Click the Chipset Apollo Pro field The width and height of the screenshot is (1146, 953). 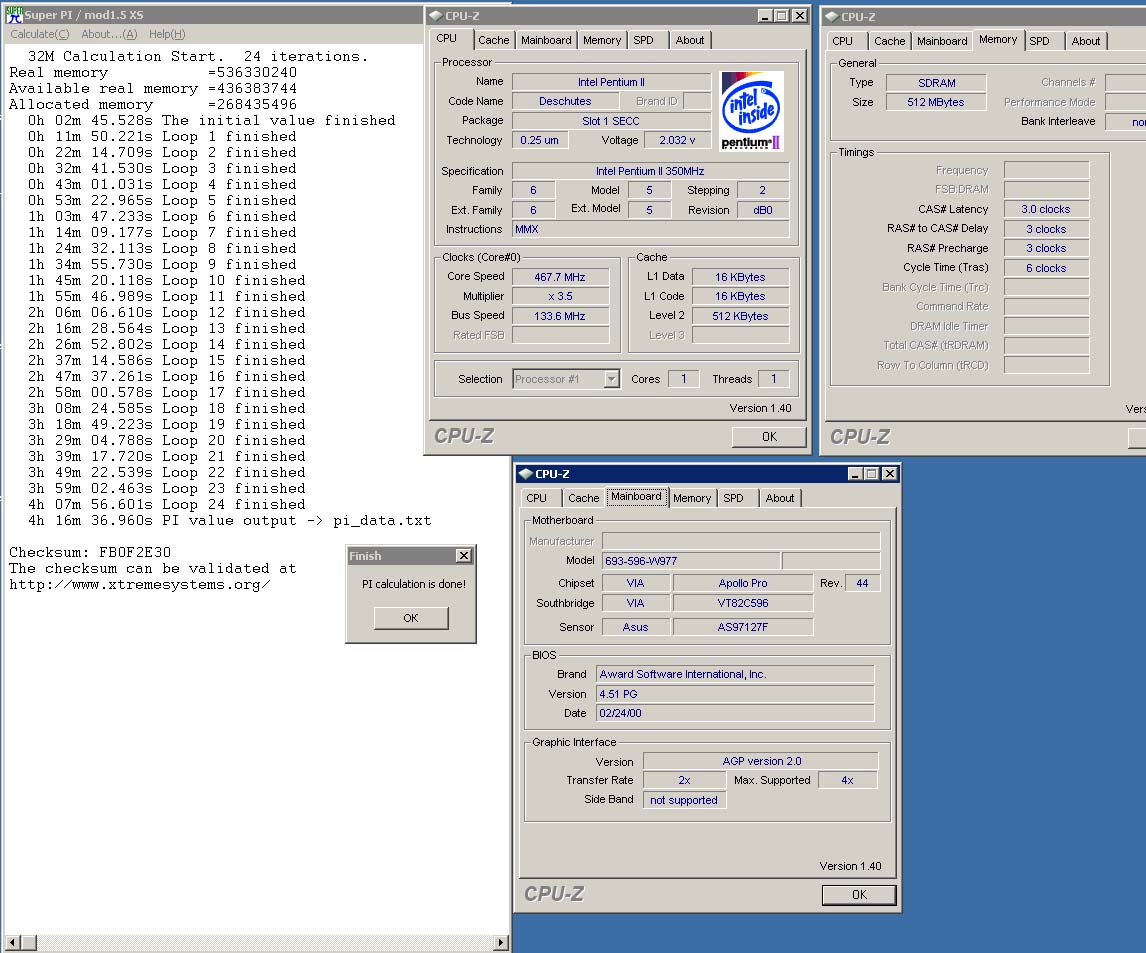743,583
